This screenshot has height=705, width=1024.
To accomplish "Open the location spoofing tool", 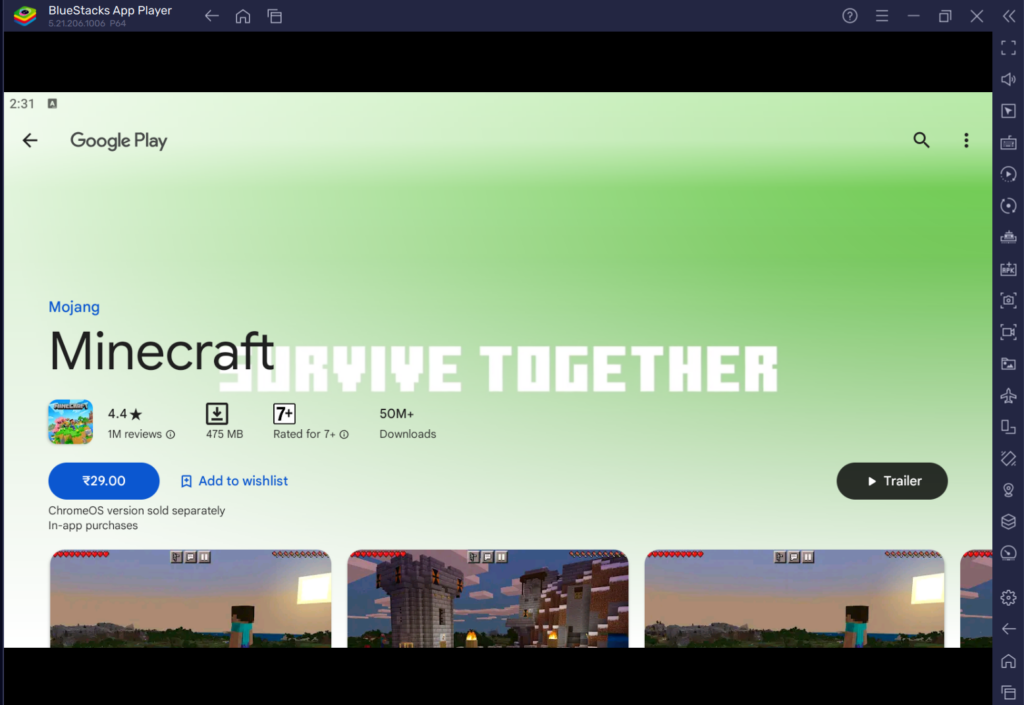I will pos(1008,490).
